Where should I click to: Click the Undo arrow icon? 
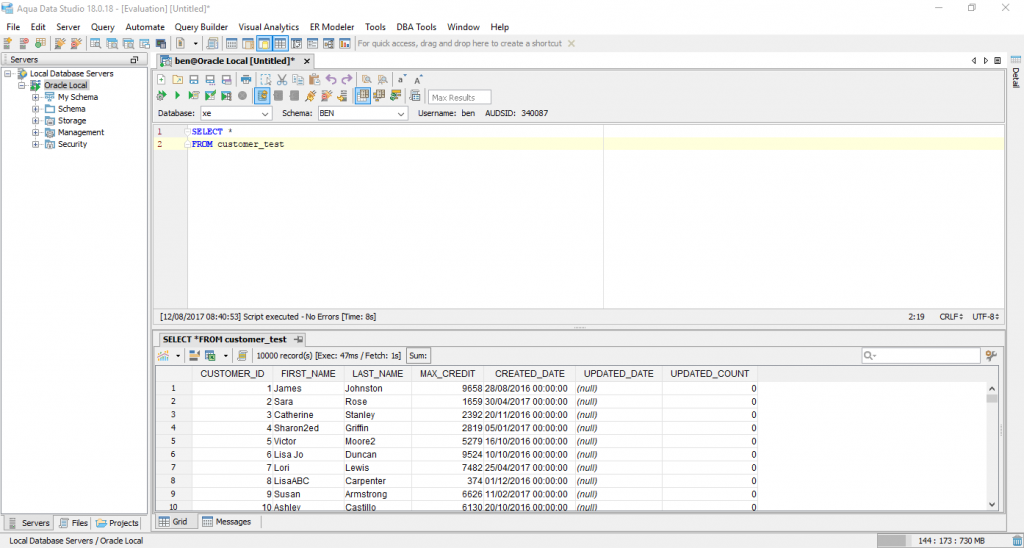pyautogui.click(x=331, y=80)
